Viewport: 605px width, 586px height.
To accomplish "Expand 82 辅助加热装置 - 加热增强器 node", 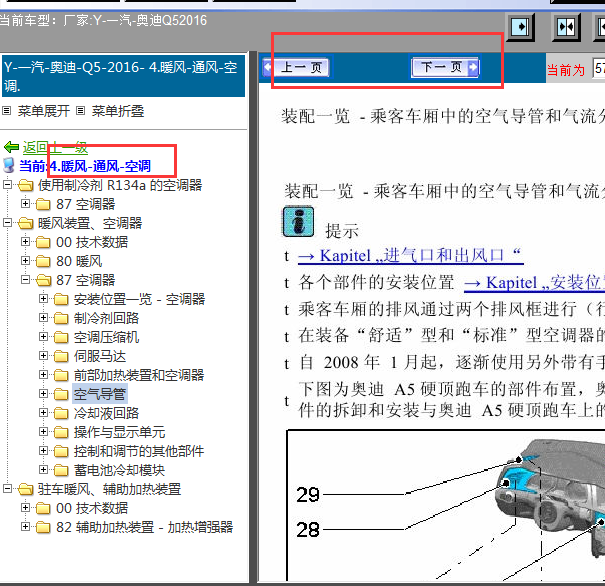I will coord(25,527).
